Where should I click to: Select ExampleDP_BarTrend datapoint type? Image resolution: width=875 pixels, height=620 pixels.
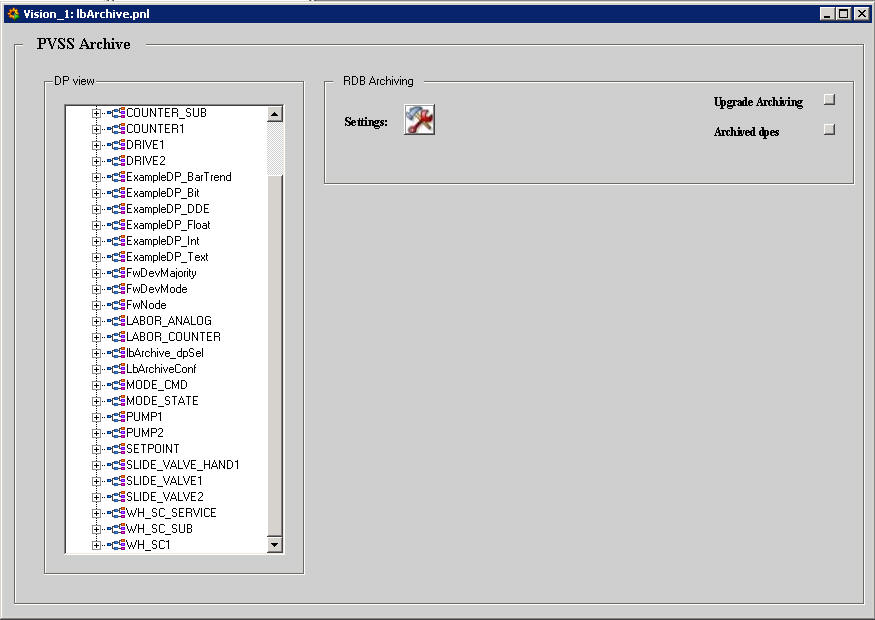(178, 177)
